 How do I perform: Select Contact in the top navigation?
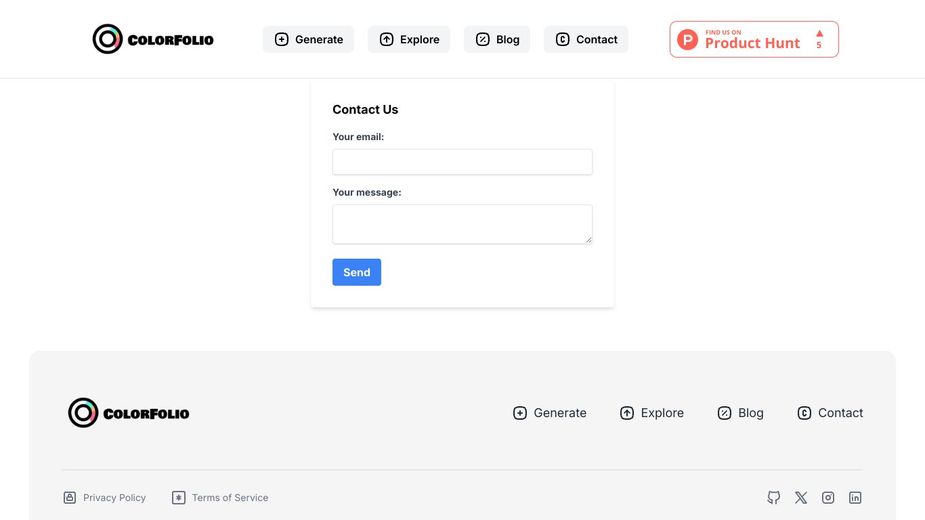coord(586,40)
